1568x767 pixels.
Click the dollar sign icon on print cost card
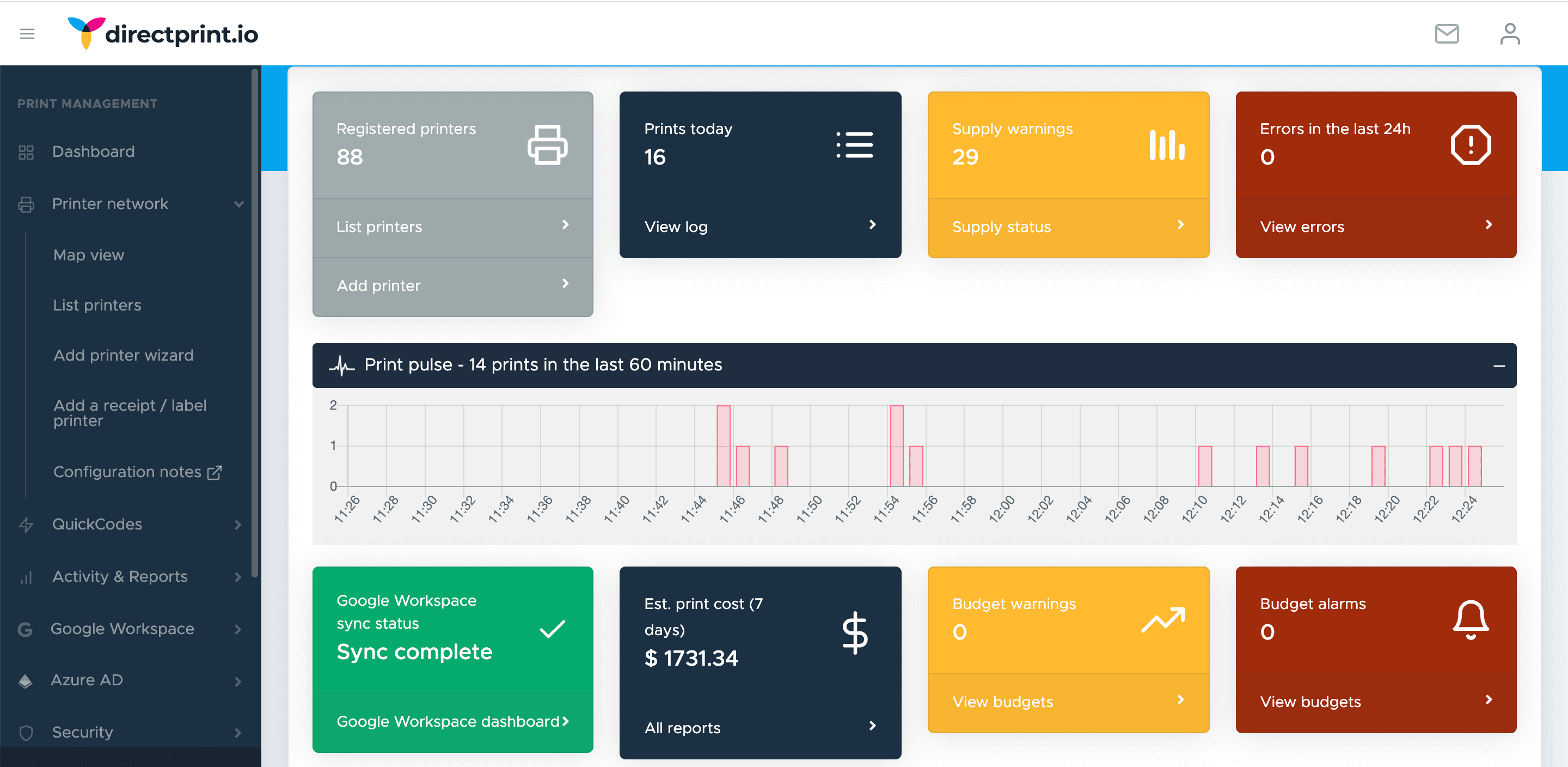click(x=855, y=632)
